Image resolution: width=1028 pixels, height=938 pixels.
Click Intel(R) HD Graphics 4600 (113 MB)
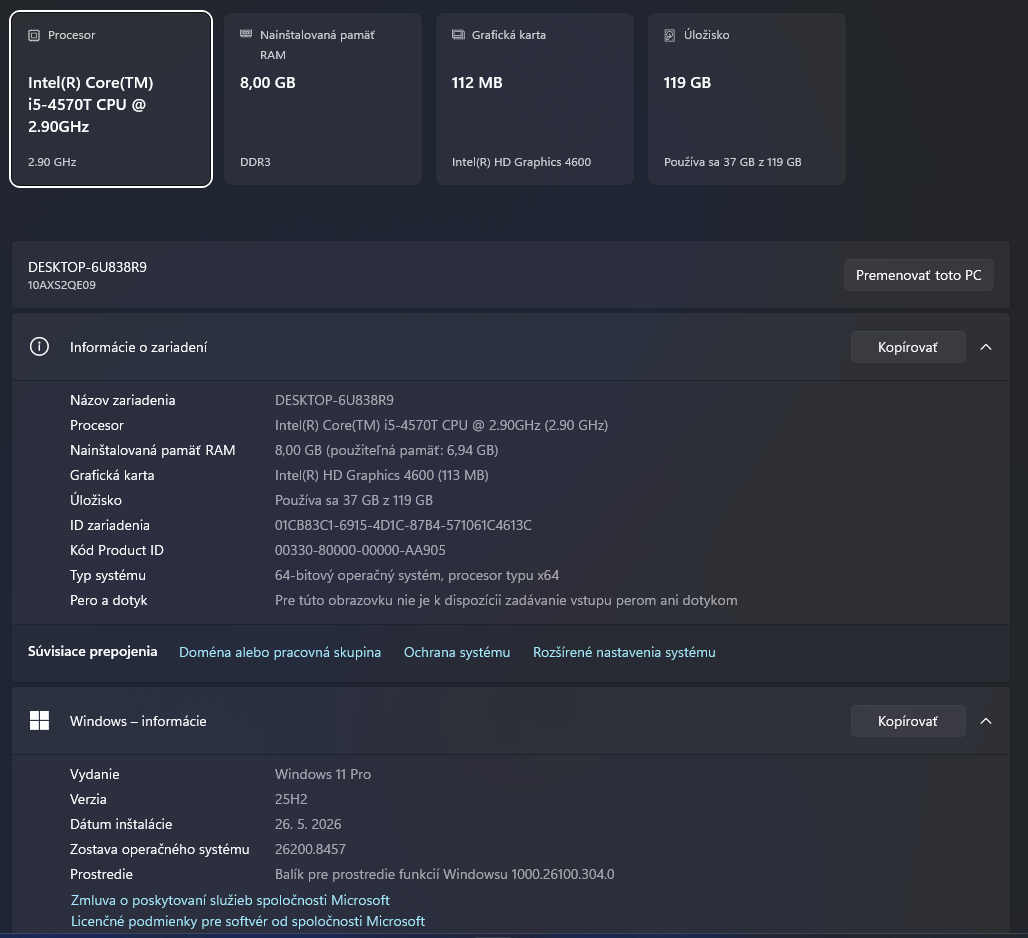point(382,475)
